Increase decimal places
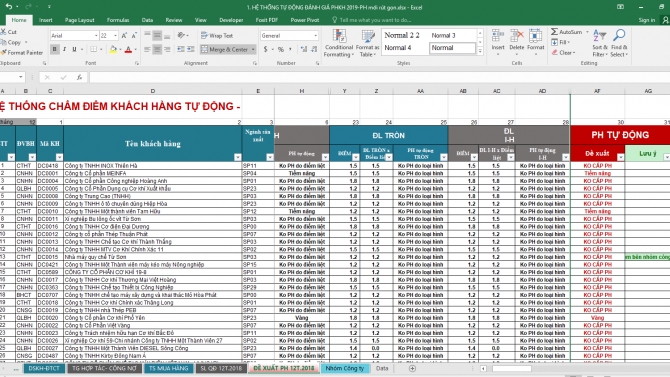The height and width of the screenshot is (377, 670). 304,49
